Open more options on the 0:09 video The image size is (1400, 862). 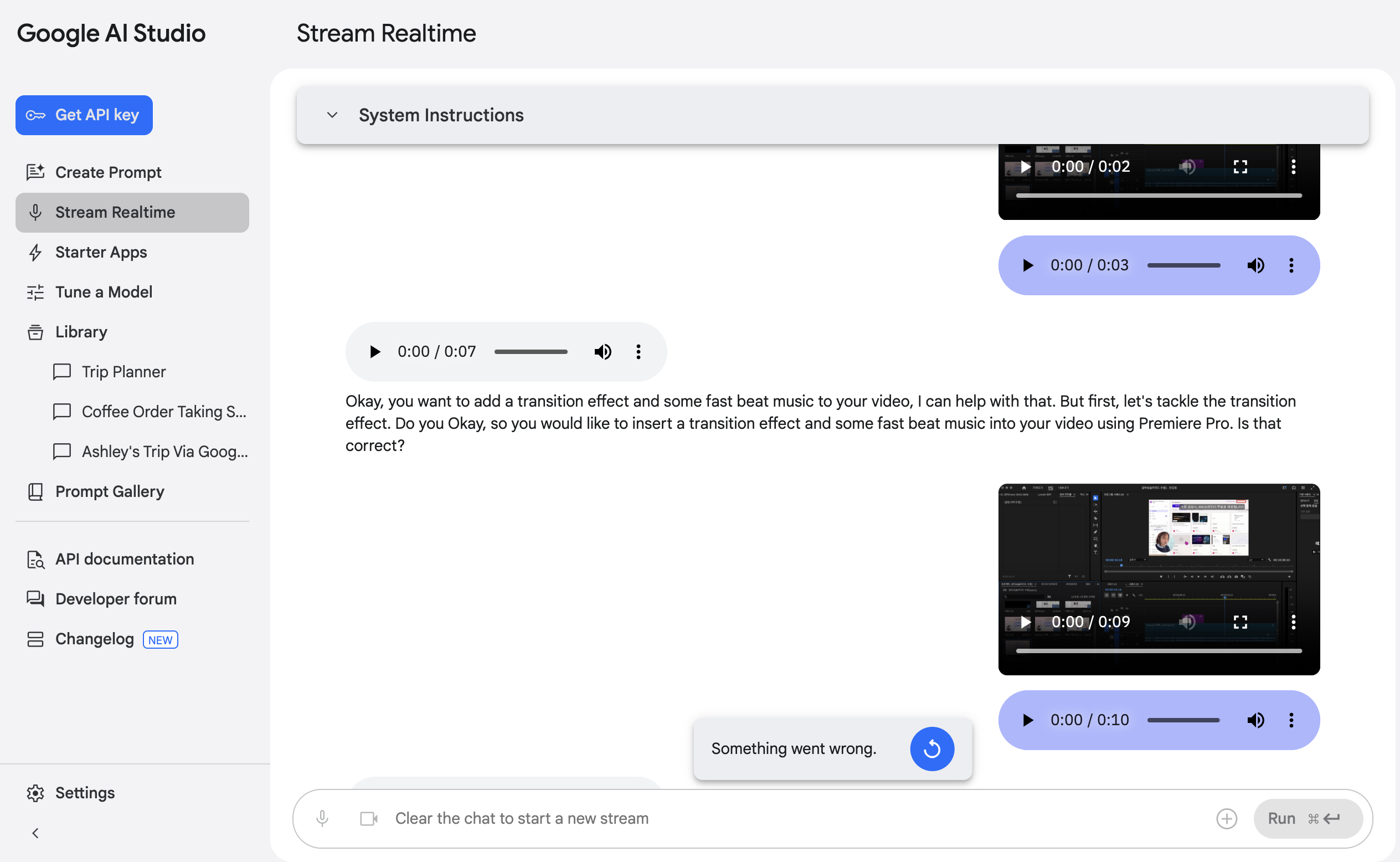pyautogui.click(x=1294, y=622)
